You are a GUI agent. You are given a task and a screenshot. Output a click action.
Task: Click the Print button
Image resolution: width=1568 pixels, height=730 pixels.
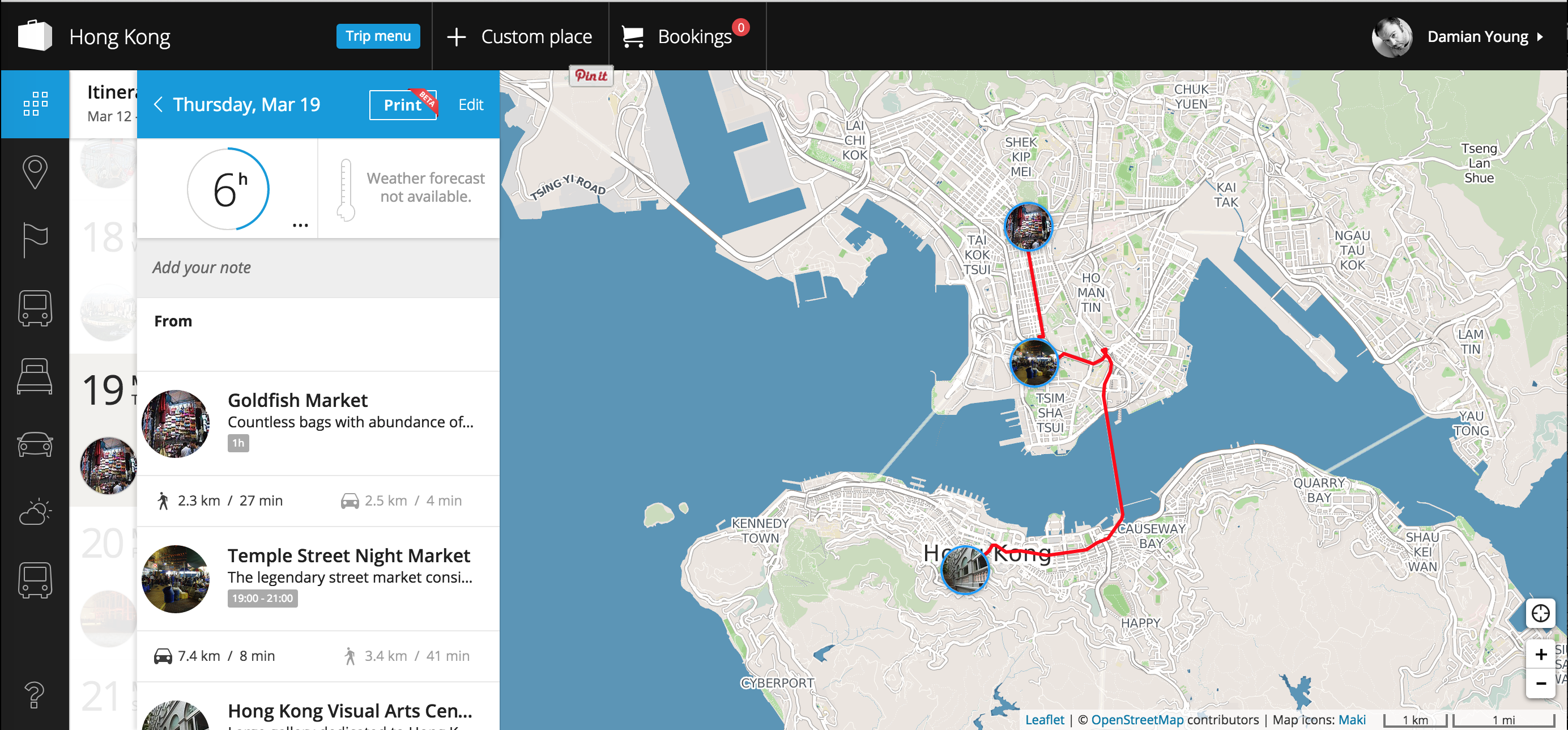click(402, 105)
